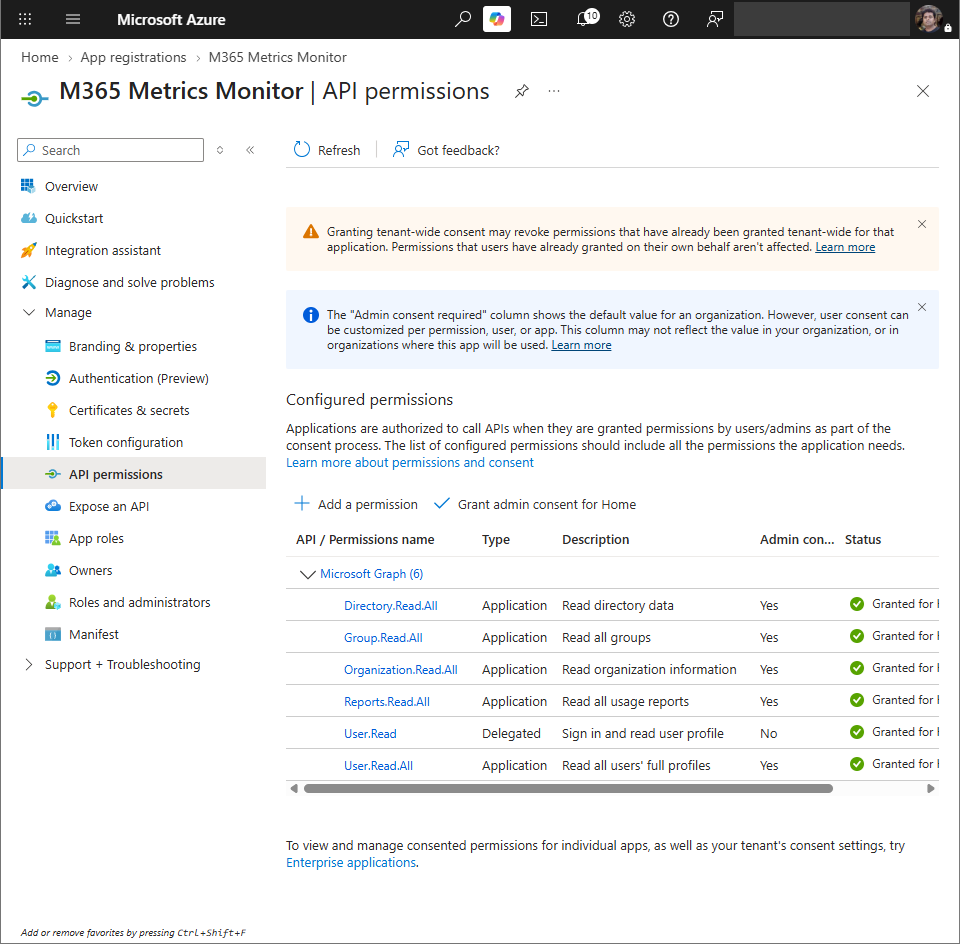Open Integration assistant
Image resolution: width=960 pixels, height=944 pixels.
[x=102, y=250]
